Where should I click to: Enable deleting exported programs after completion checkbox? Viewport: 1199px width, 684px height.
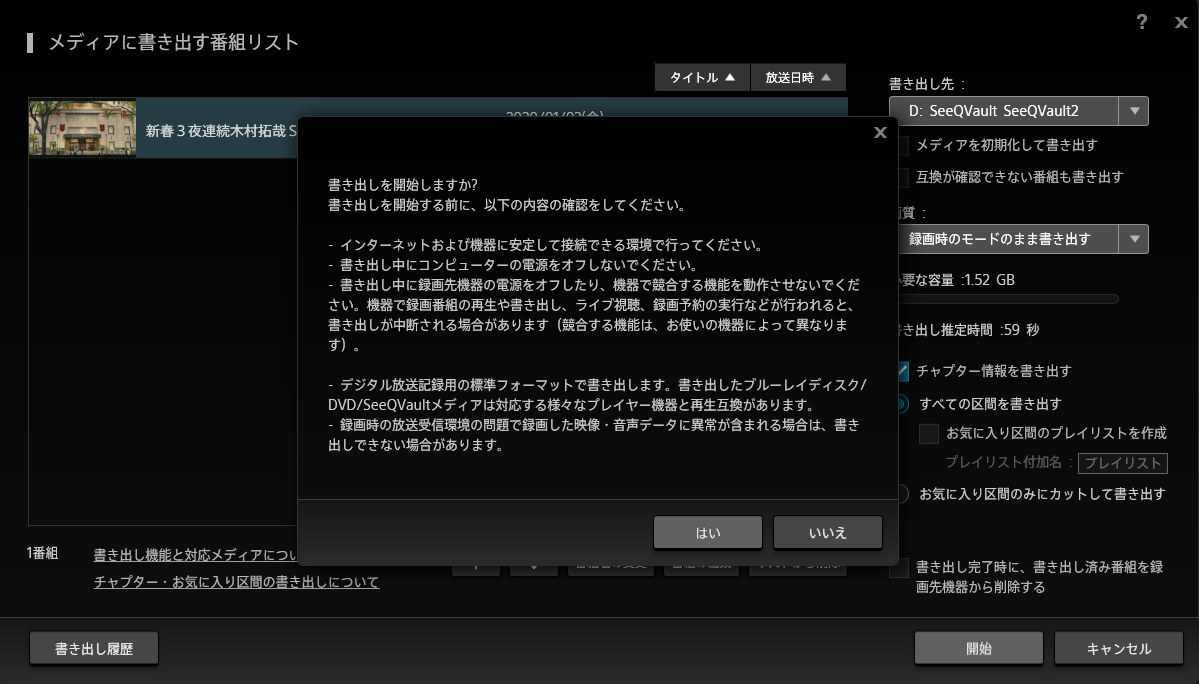tap(901, 568)
